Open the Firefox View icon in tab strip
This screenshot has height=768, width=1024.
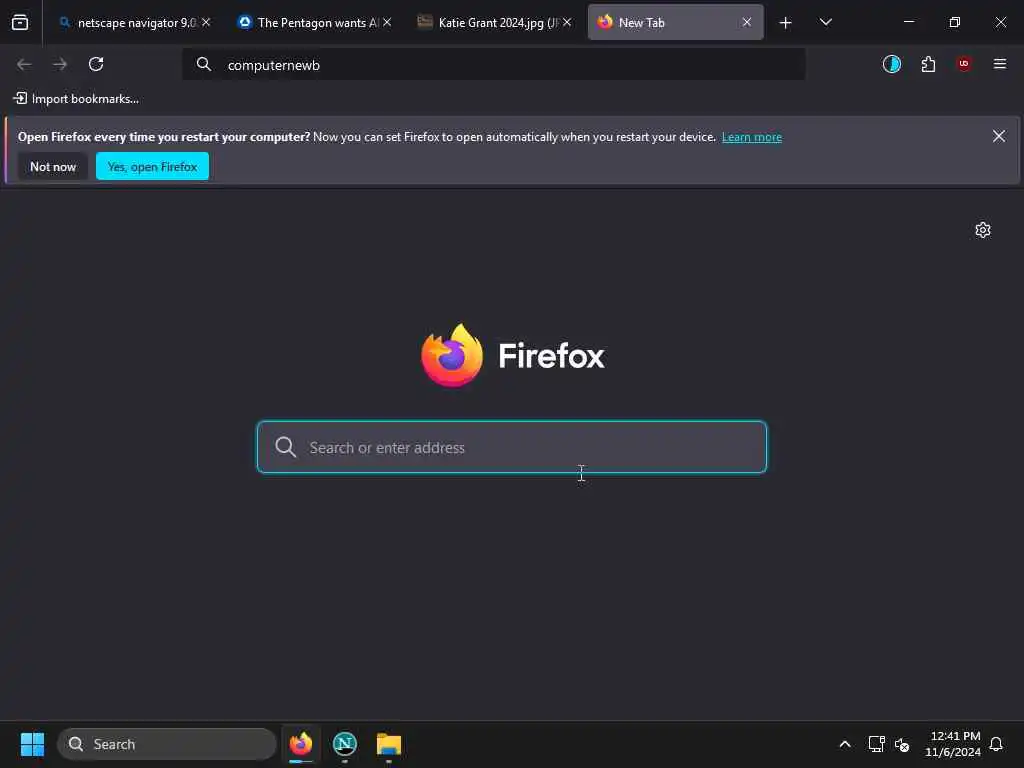click(20, 22)
